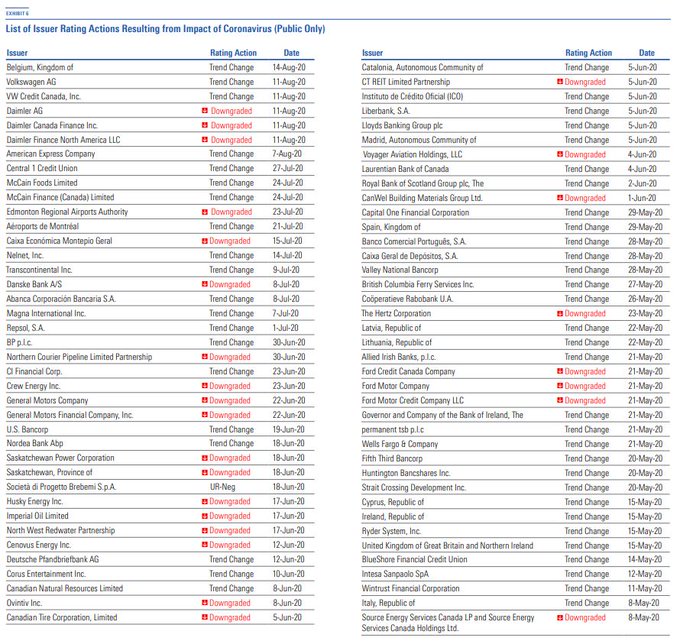680x641 pixels.
Task: Click the red downgrade icon for Husky Energy Inc.
Action: 205,501
